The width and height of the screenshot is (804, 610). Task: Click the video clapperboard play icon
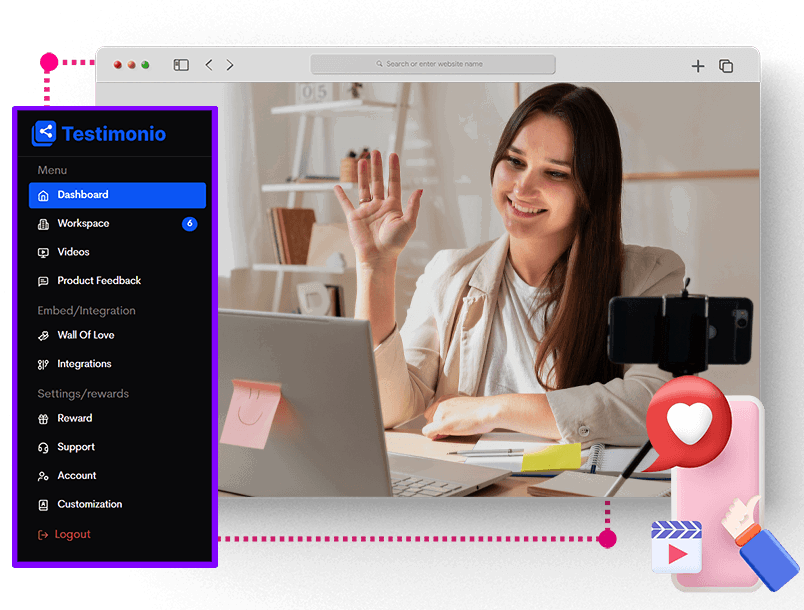[676, 547]
